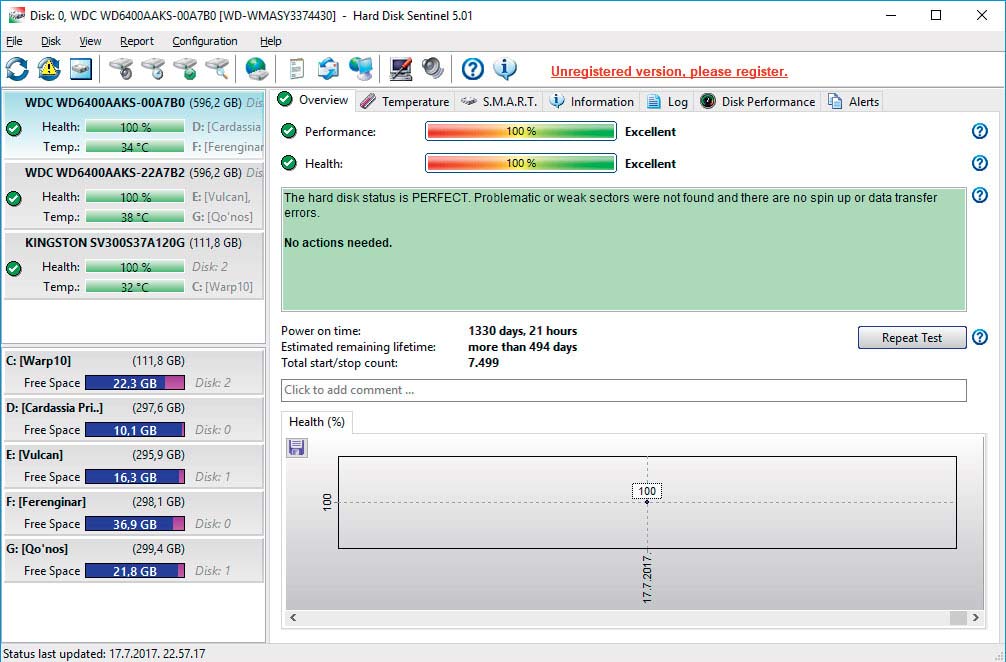Click the green check icon of WDC WD6400AAKS-22A7B2
1006x662 pixels.
(14, 198)
